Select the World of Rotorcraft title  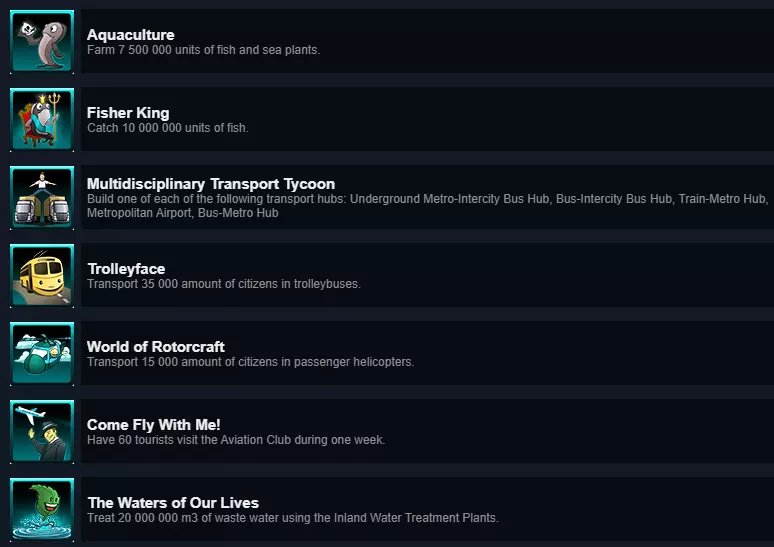click(156, 347)
